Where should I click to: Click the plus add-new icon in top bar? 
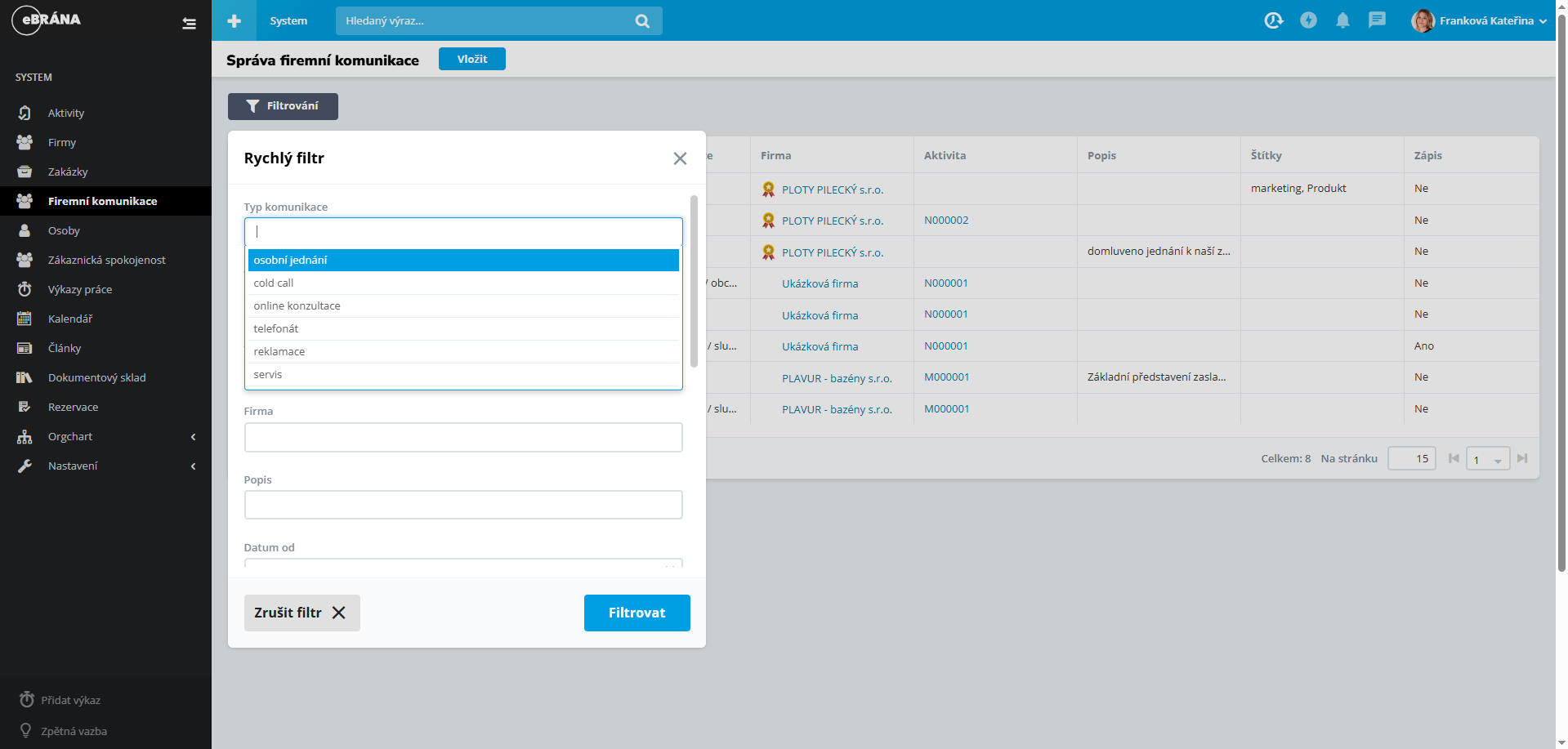(x=235, y=20)
